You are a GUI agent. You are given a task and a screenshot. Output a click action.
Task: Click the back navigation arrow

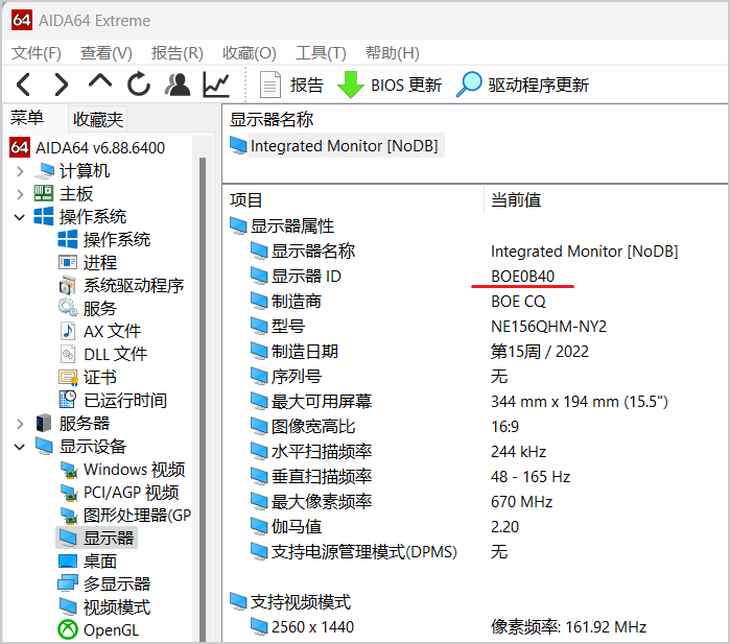pyautogui.click(x=23, y=85)
